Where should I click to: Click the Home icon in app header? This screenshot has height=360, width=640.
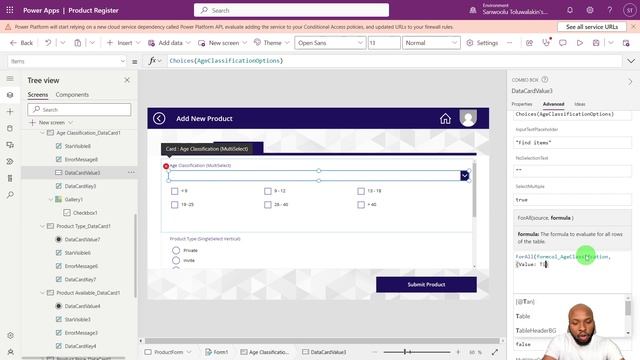click(445, 118)
